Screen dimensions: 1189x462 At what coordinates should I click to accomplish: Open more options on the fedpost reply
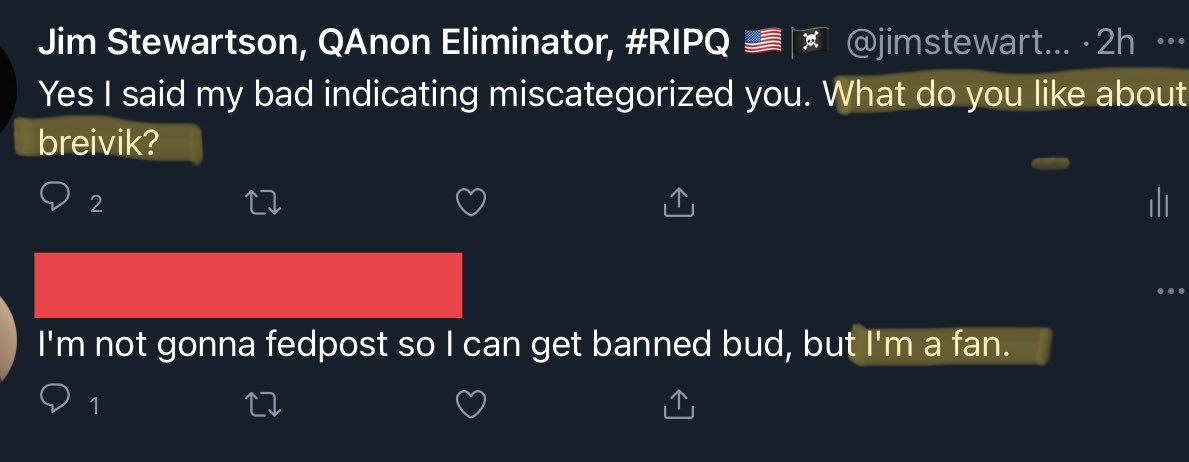pos(1167,291)
